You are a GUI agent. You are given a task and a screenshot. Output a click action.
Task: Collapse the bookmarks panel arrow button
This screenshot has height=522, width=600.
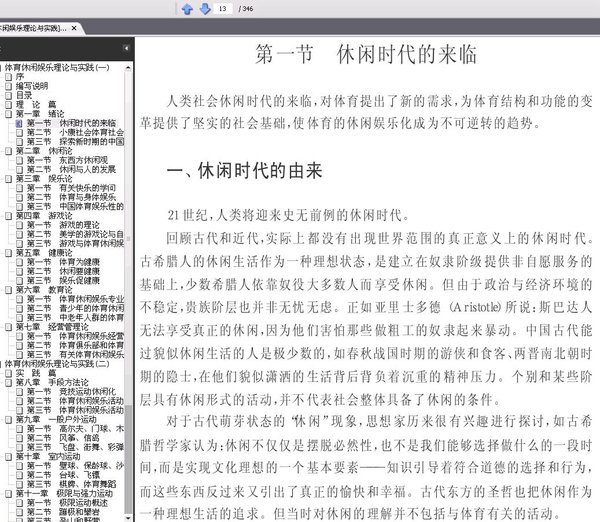(x=126, y=48)
